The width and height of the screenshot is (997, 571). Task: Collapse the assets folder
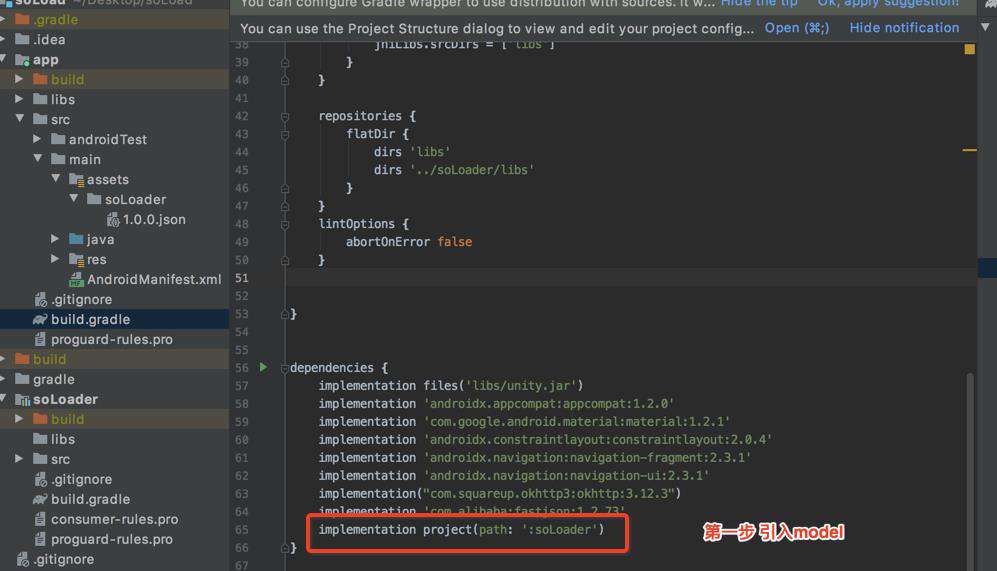point(55,179)
